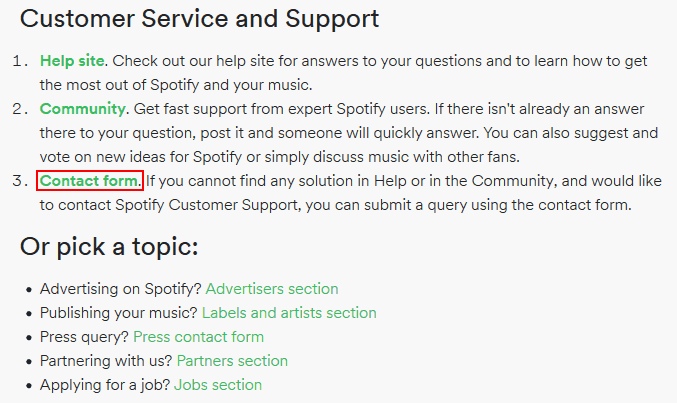Open the green Help site link
Screen dimensions: 677x403
[72, 61]
